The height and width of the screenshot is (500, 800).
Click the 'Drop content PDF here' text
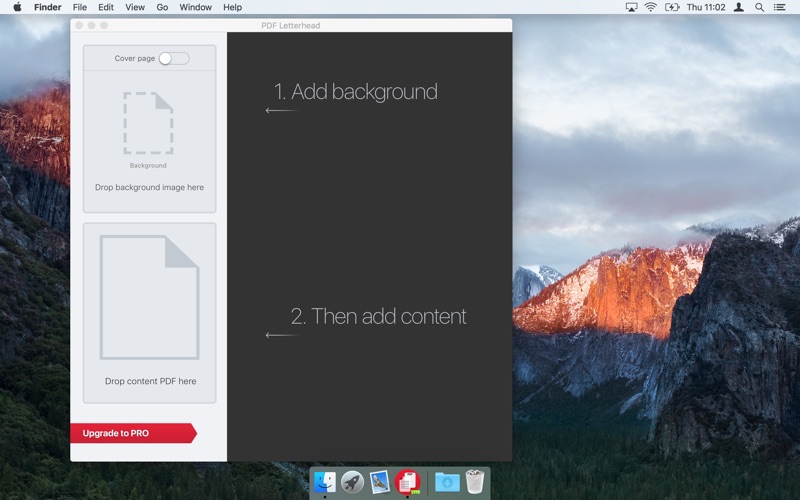[x=150, y=381]
